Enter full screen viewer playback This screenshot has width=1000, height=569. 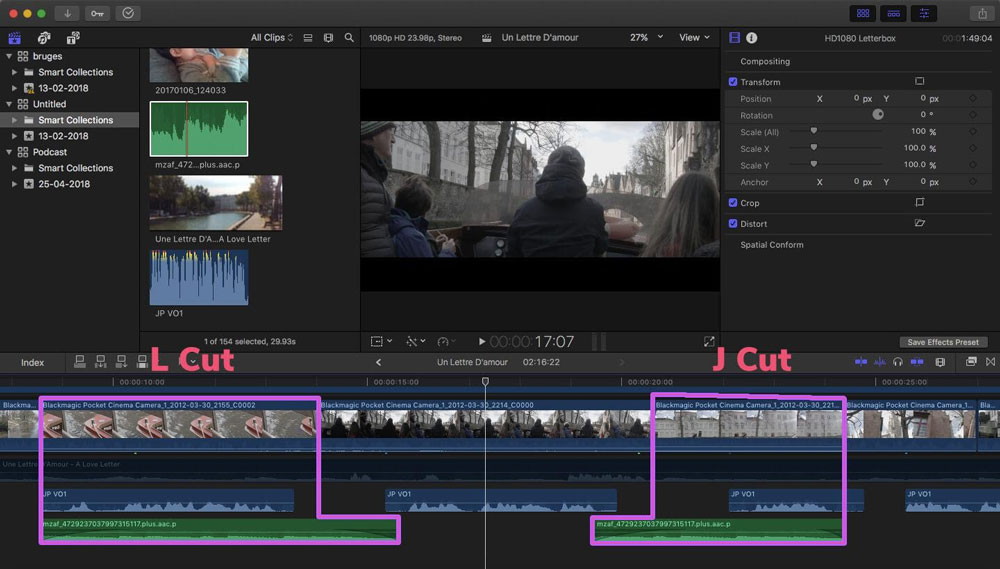709,342
